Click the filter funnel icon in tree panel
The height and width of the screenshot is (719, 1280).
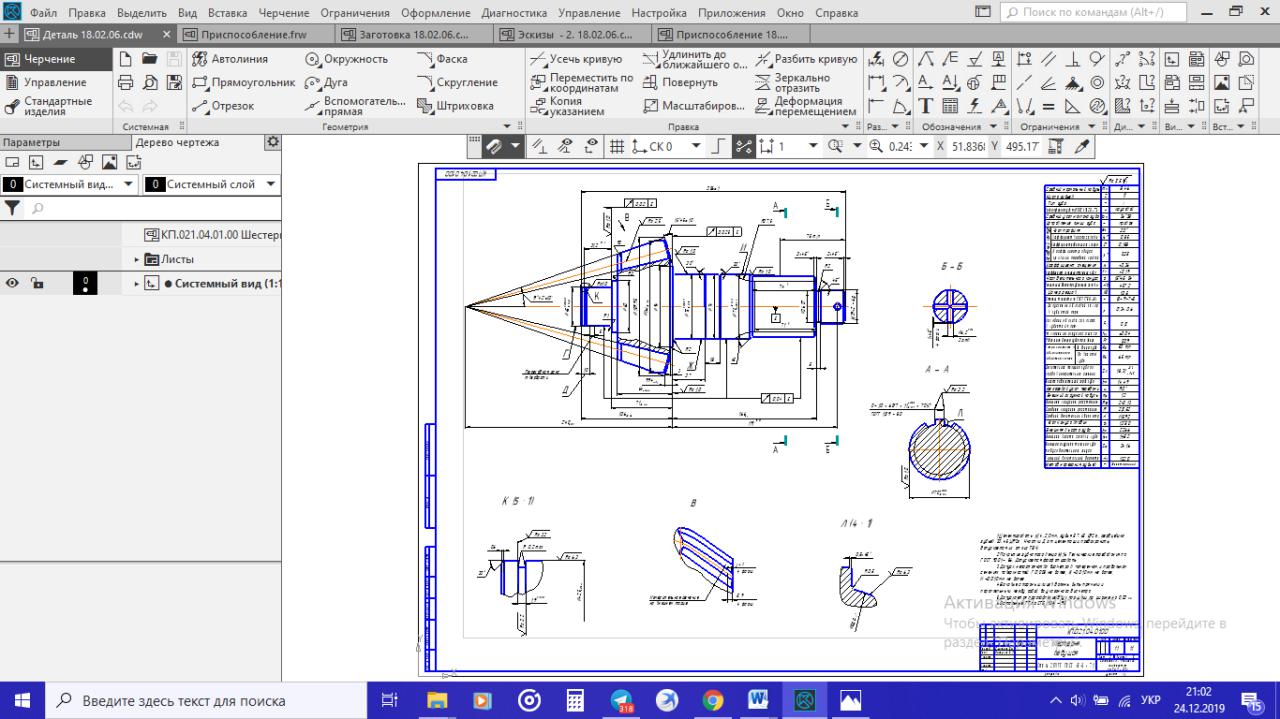[12, 208]
